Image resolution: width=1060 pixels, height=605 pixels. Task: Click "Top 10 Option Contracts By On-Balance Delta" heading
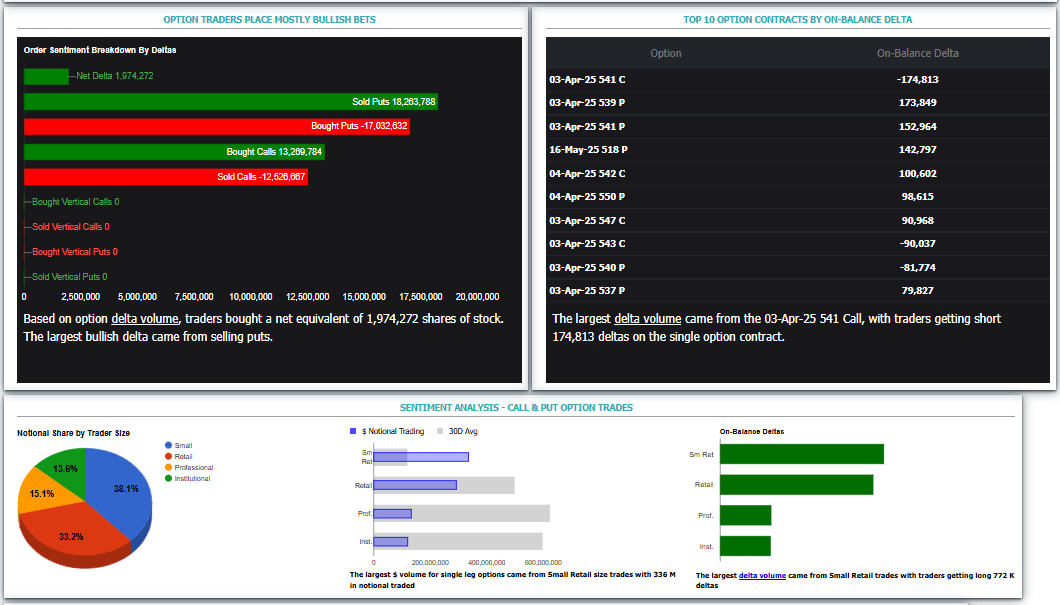pyautogui.click(x=798, y=20)
